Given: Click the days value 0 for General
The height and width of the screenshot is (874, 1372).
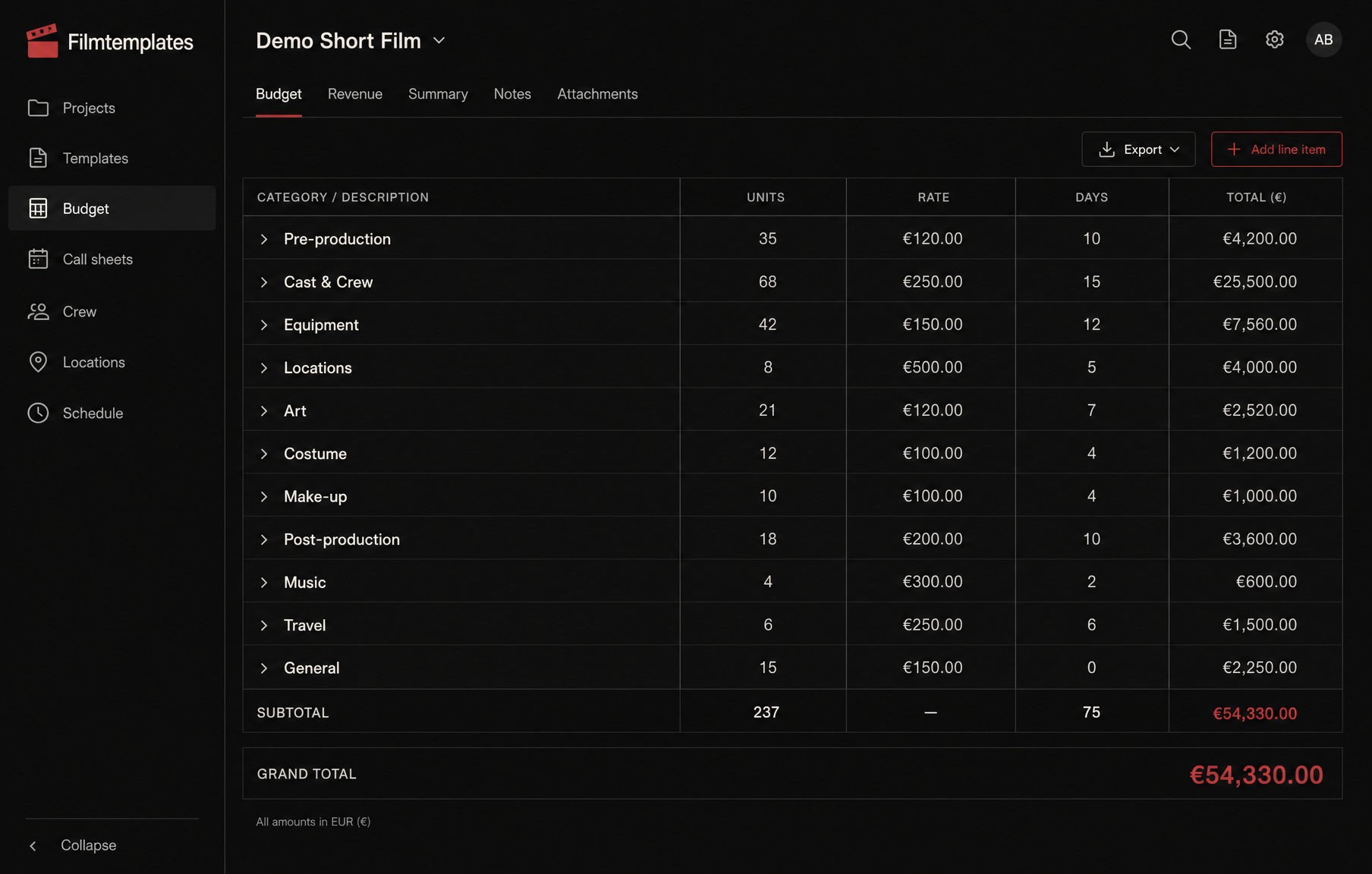Looking at the screenshot, I should pyautogui.click(x=1091, y=667).
